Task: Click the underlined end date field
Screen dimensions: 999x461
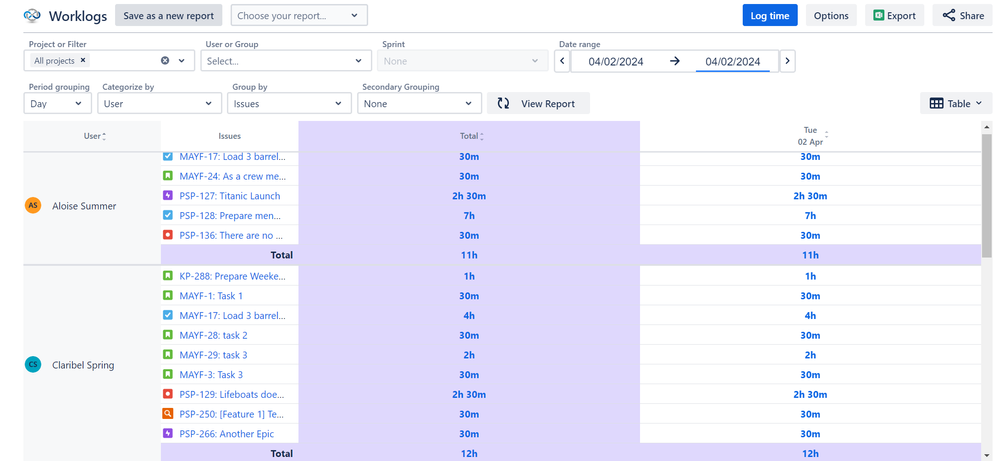Action: click(732, 61)
